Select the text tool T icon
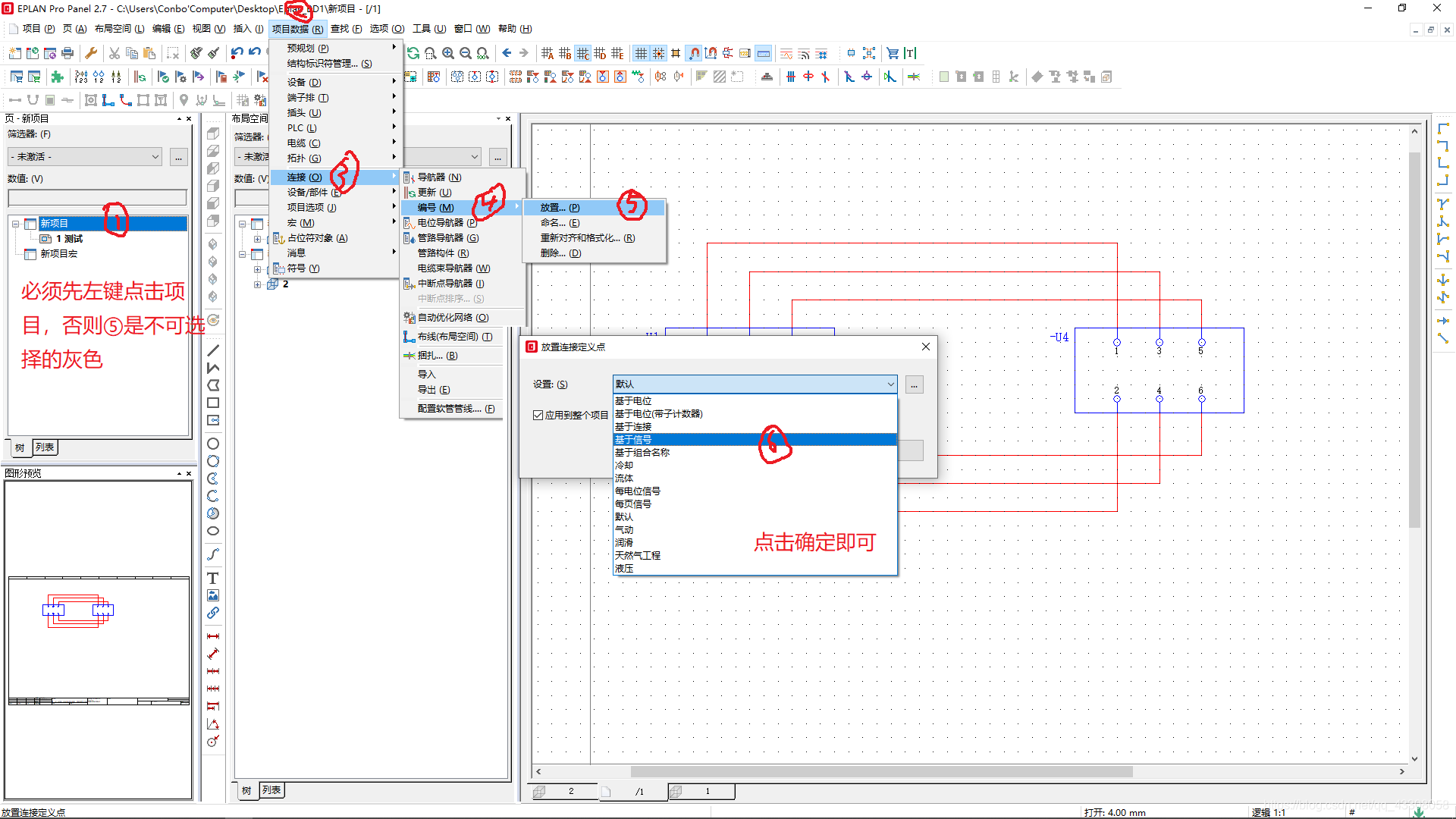 pyautogui.click(x=213, y=578)
